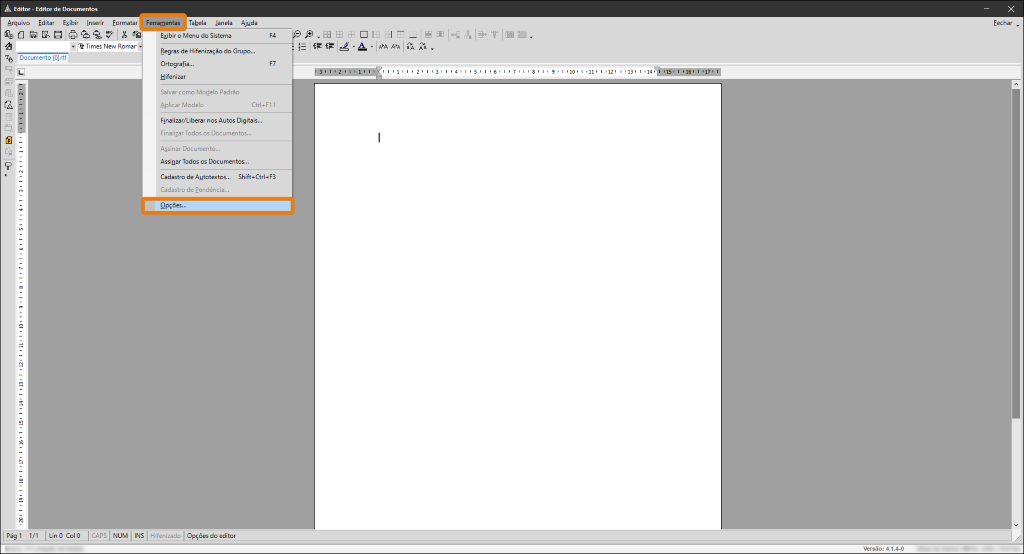
Task: Click the Ferramentas menu header
Action: (163, 23)
